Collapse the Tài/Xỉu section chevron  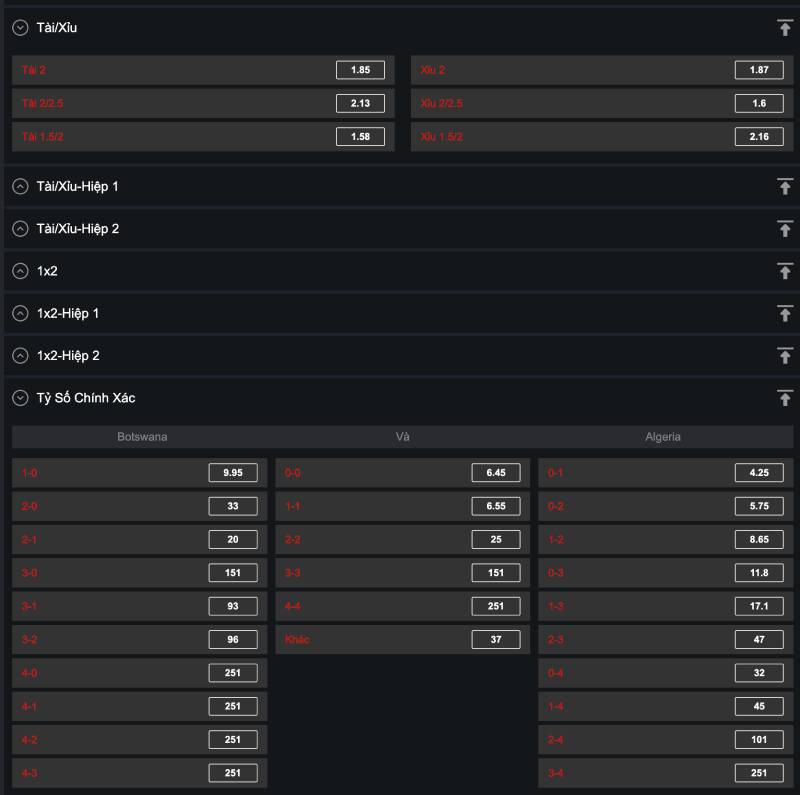tap(20, 28)
